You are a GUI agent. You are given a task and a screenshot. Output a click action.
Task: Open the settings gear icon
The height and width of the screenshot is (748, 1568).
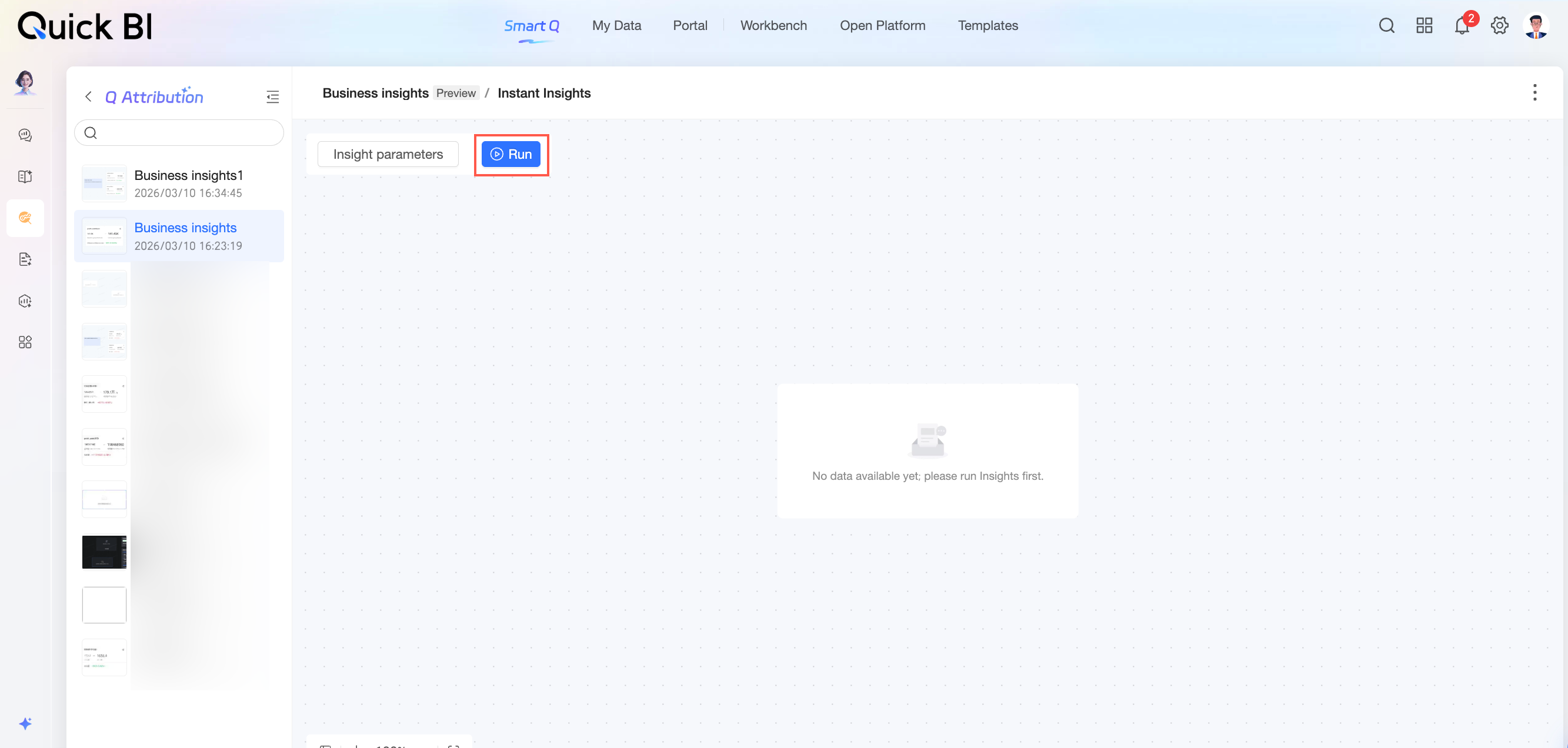[x=1500, y=25]
